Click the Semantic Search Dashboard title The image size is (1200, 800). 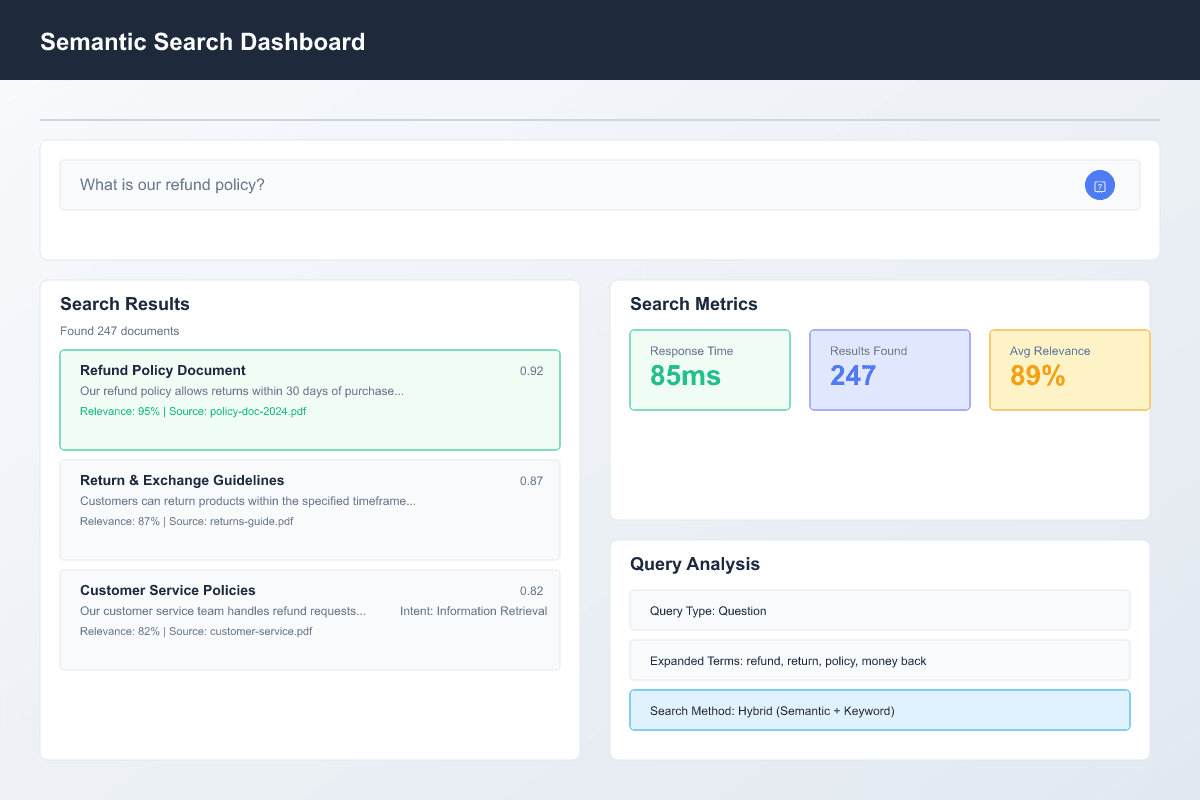click(x=202, y=42)
